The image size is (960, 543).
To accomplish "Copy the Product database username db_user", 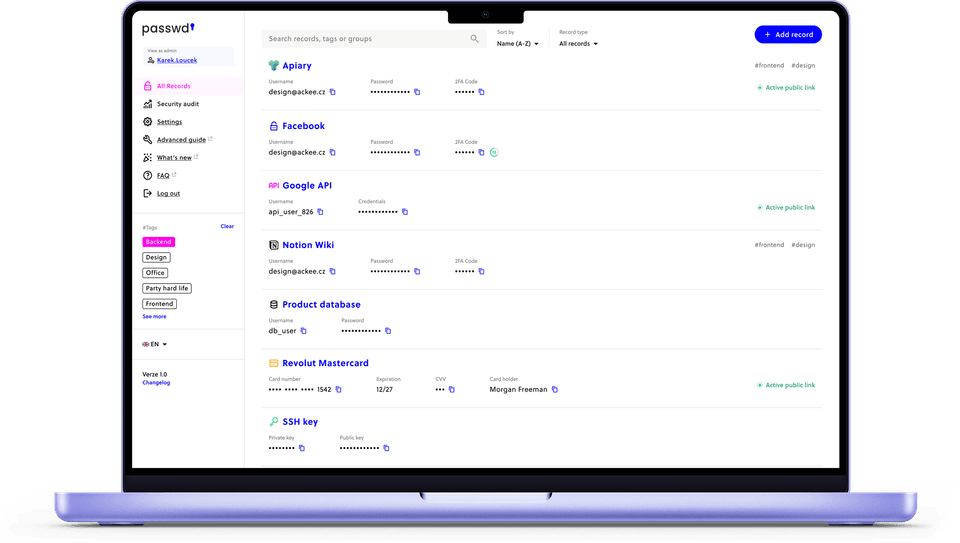I will point(304,331).
